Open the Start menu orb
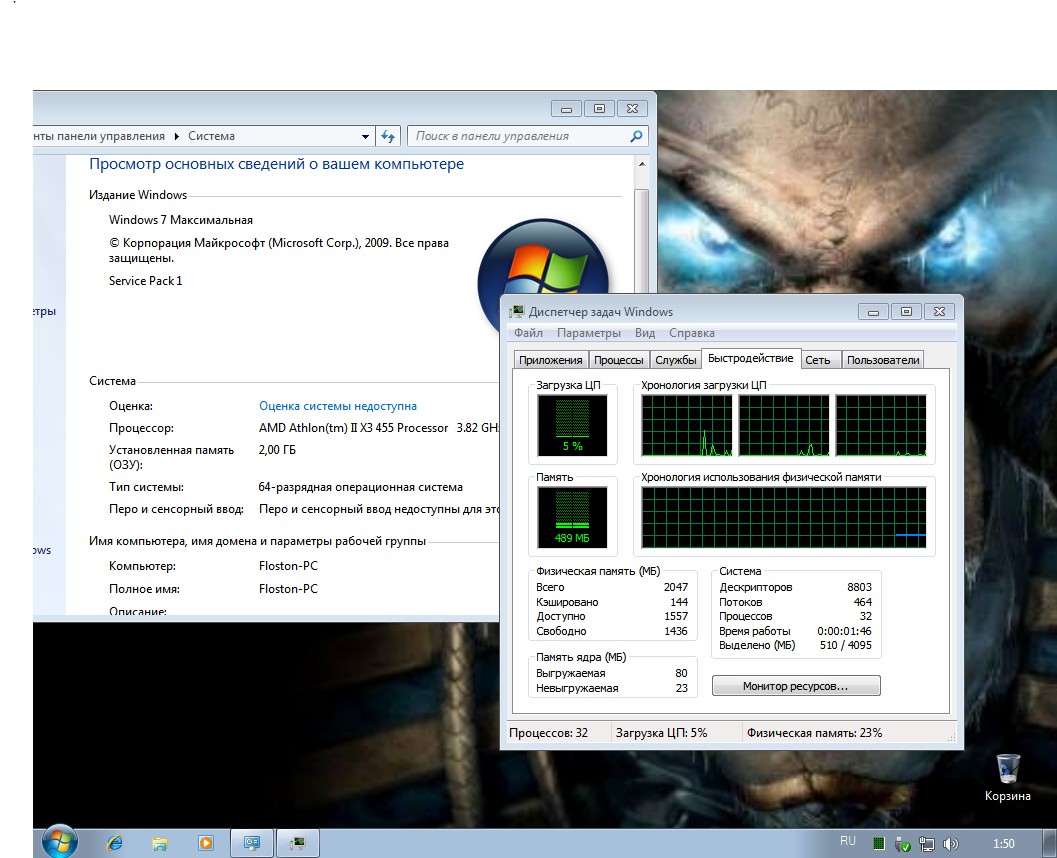This screenshot has height=858, width=1057. [x=59, y=842]
